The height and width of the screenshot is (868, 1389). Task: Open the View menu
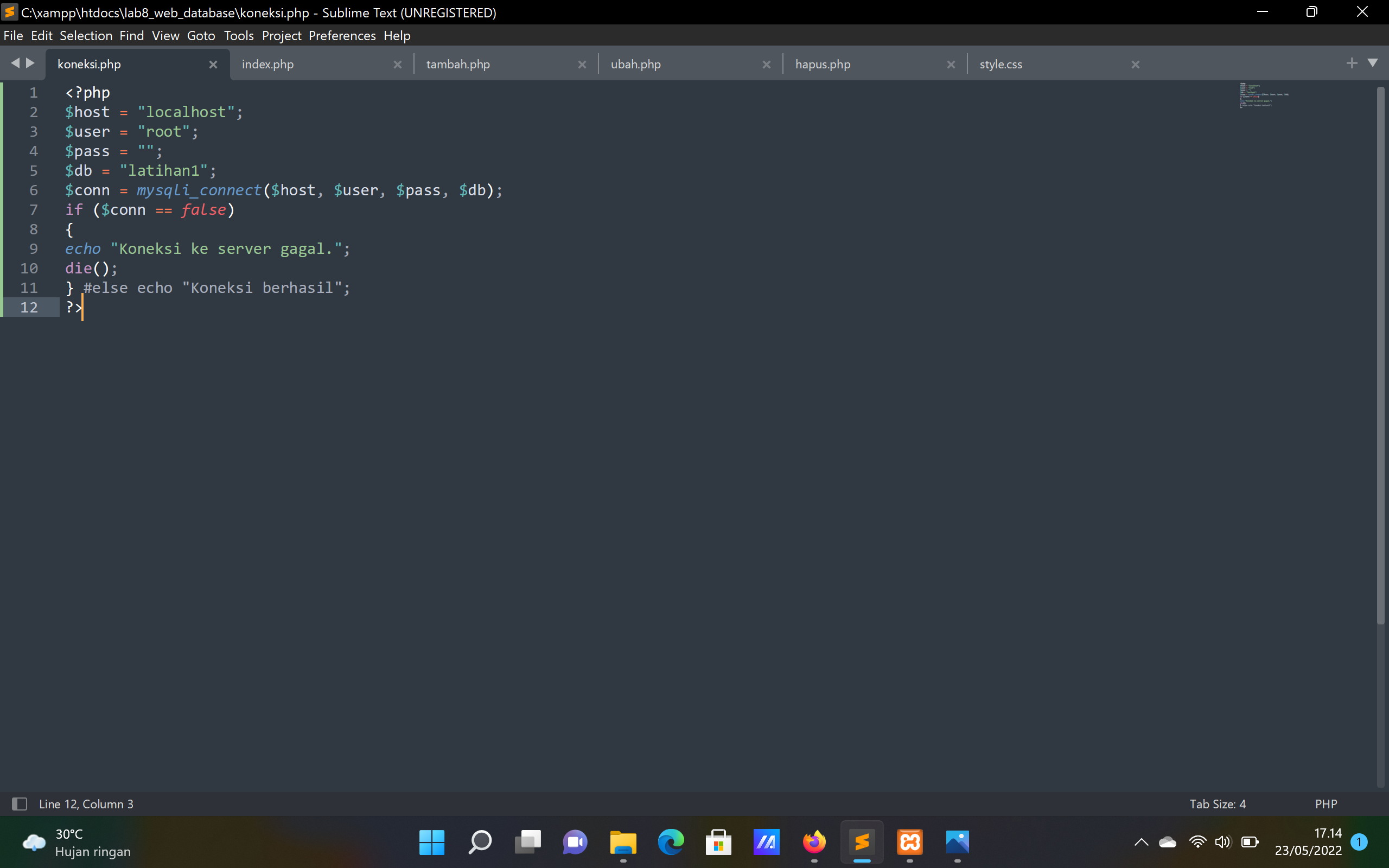165,36
